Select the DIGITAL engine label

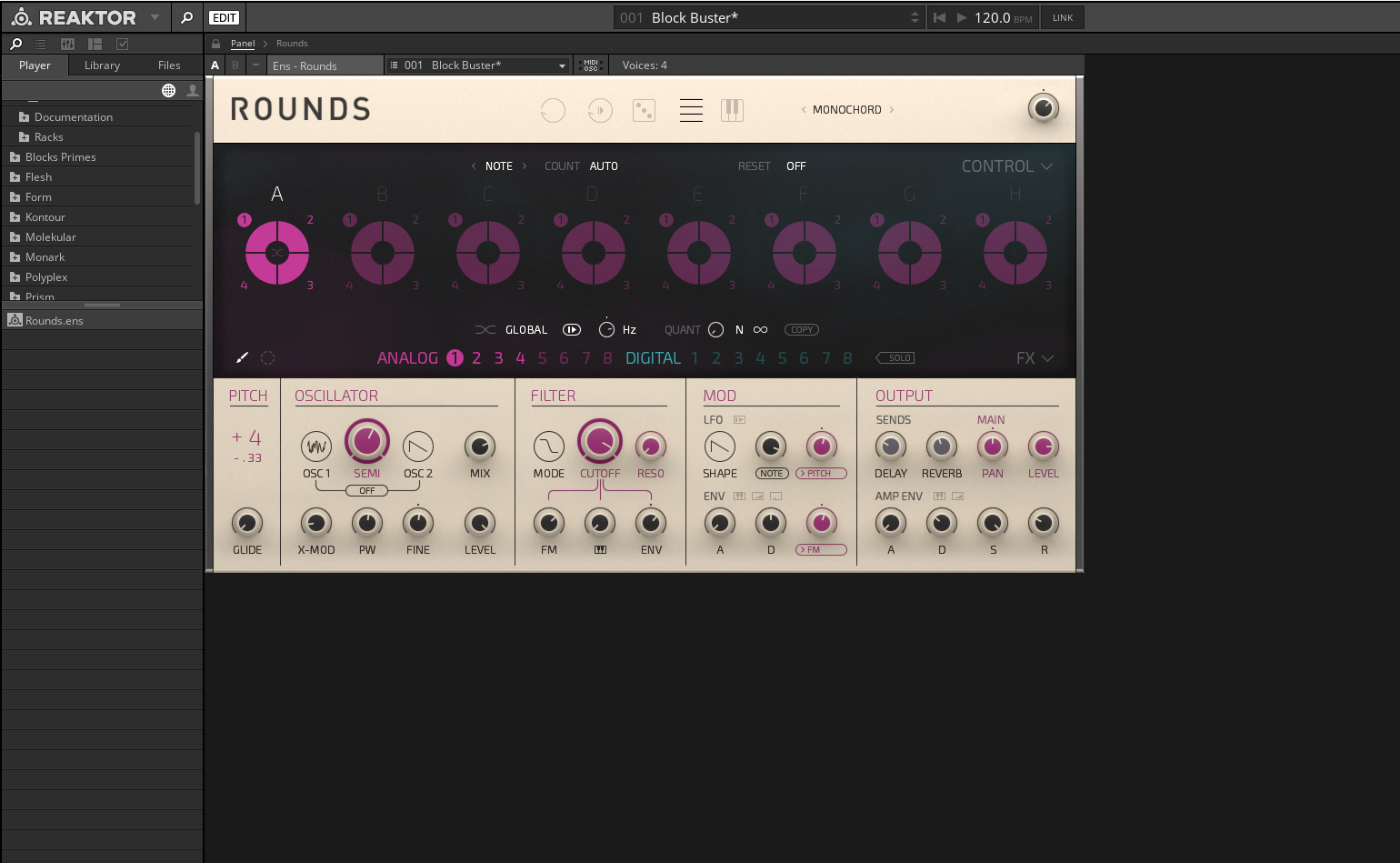pyautogui.click(x=653, y=358)
